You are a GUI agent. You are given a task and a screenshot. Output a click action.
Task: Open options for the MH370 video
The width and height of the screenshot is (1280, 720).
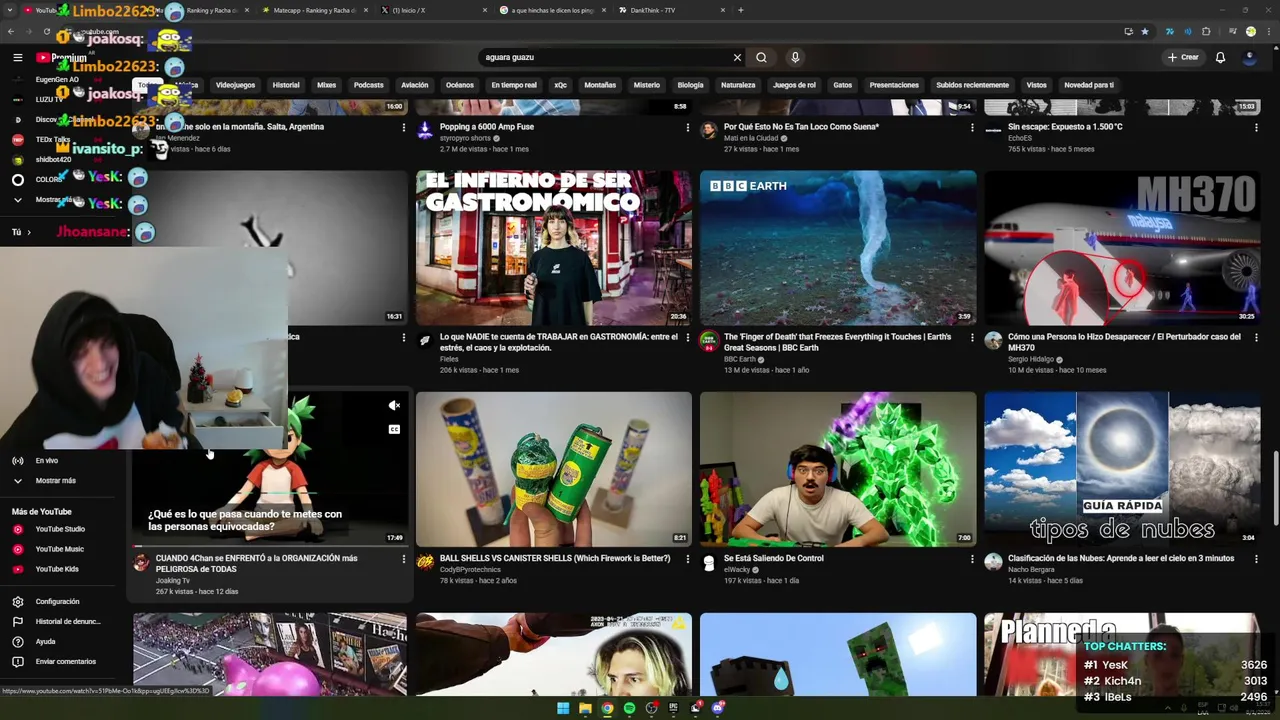1256,338
